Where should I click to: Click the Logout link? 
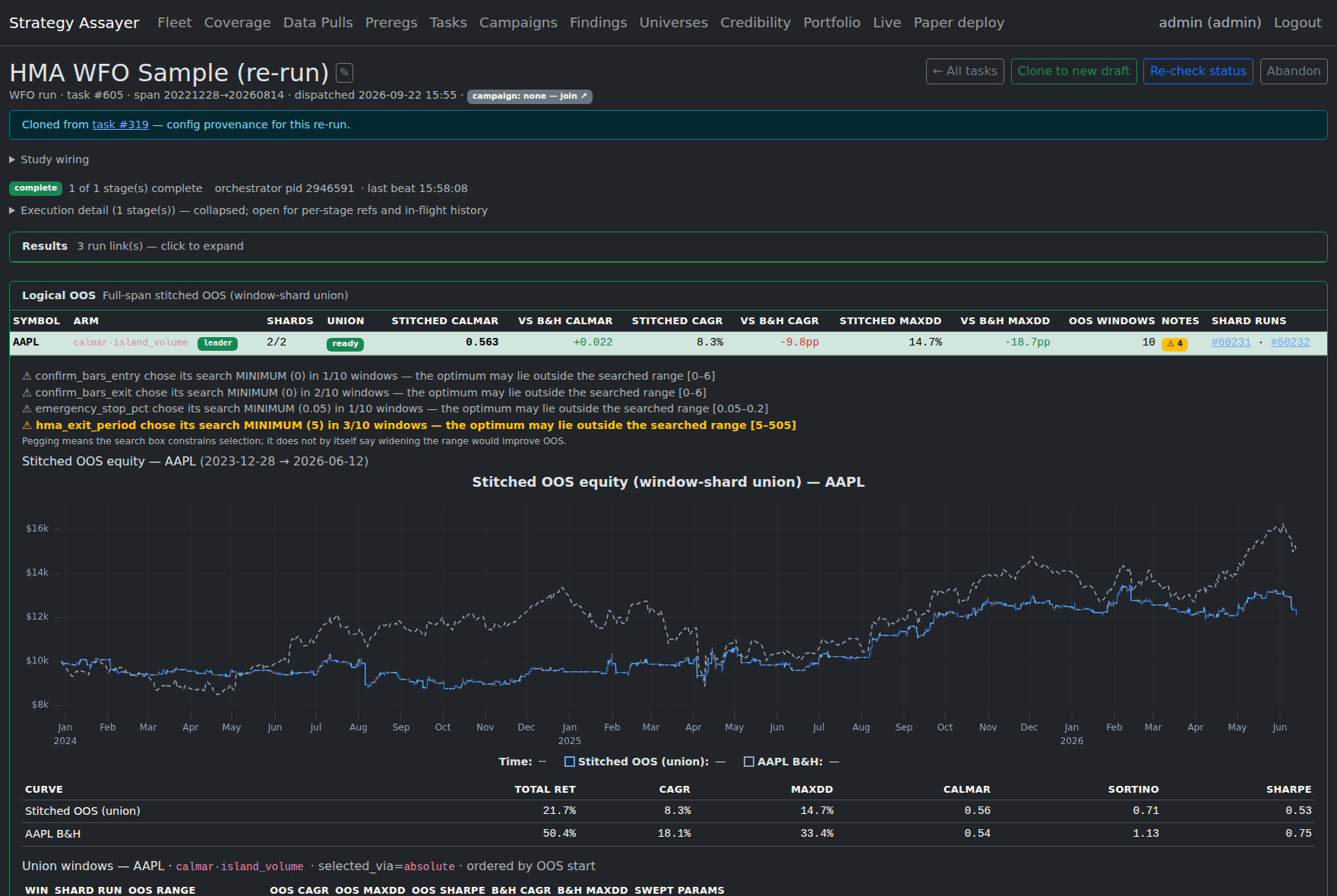point(1297,23)
